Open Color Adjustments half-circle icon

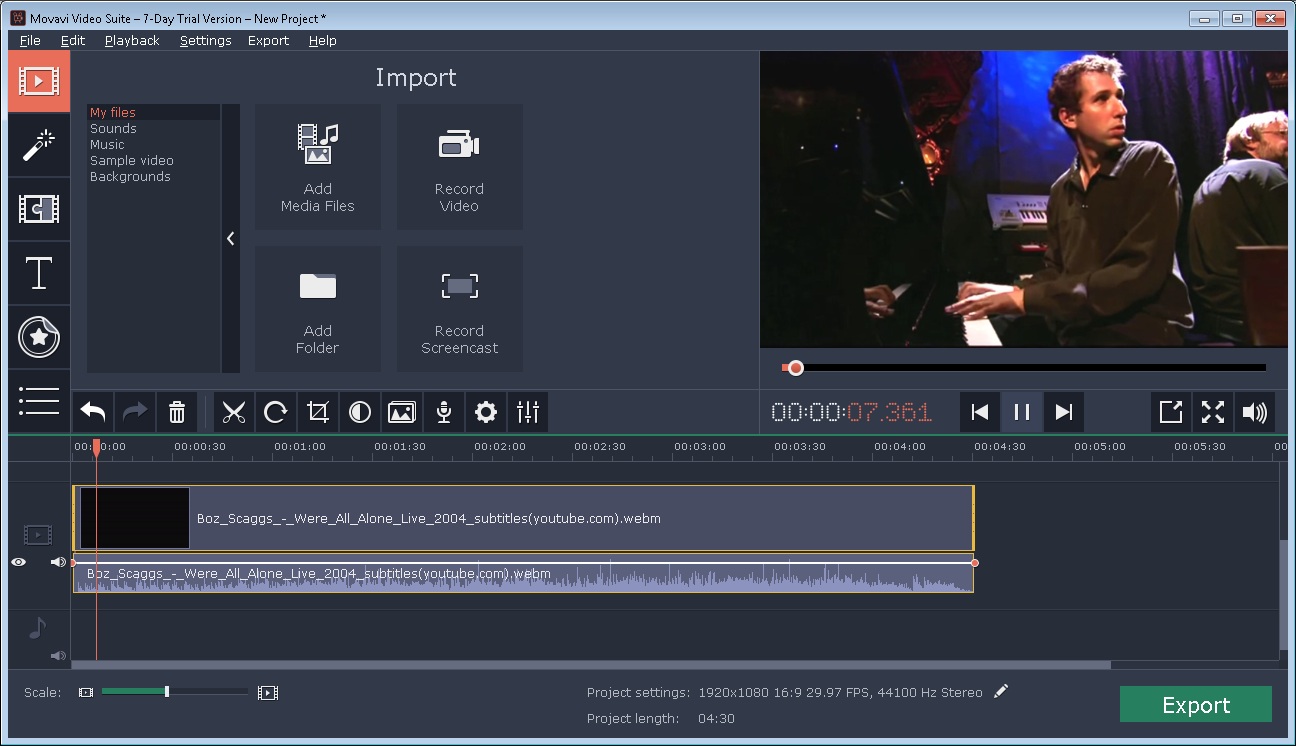360,412
